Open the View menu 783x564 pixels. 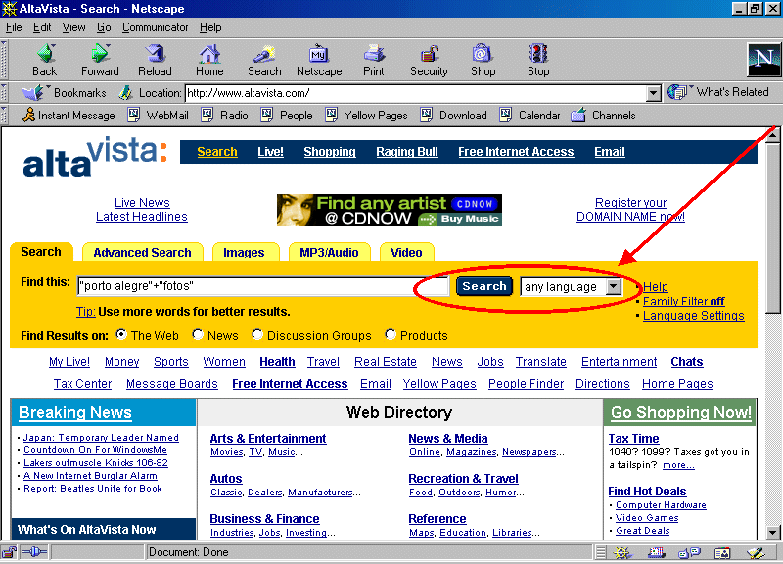pyautogui.click(x=73, y=27)
